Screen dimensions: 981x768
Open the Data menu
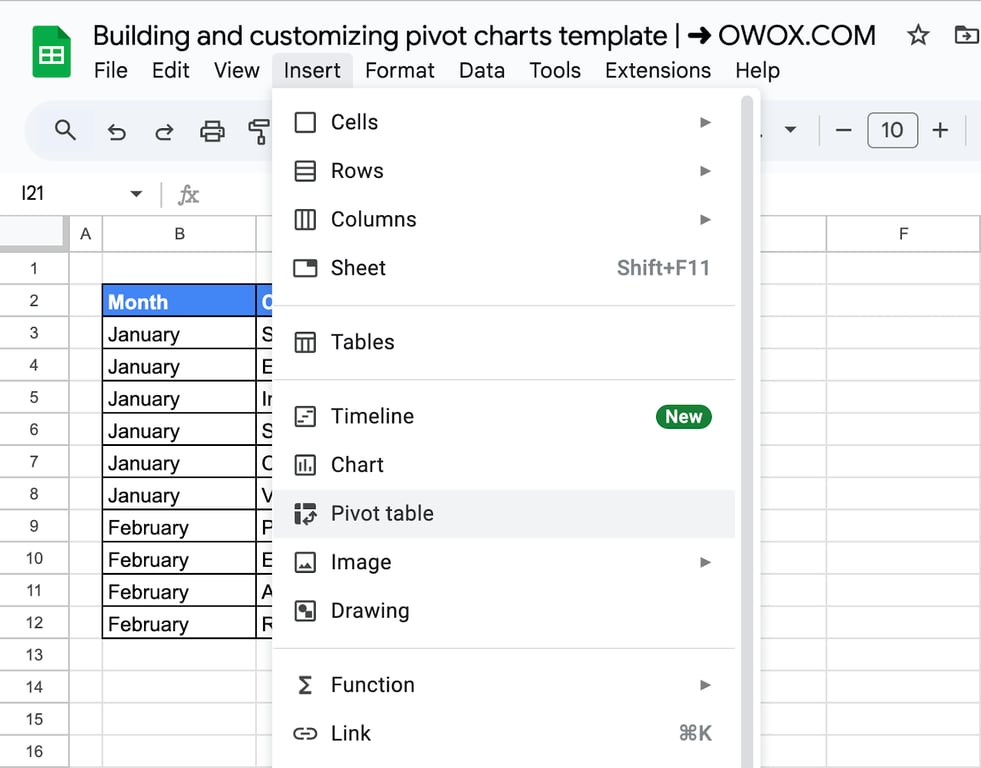(x=482, y=71)
